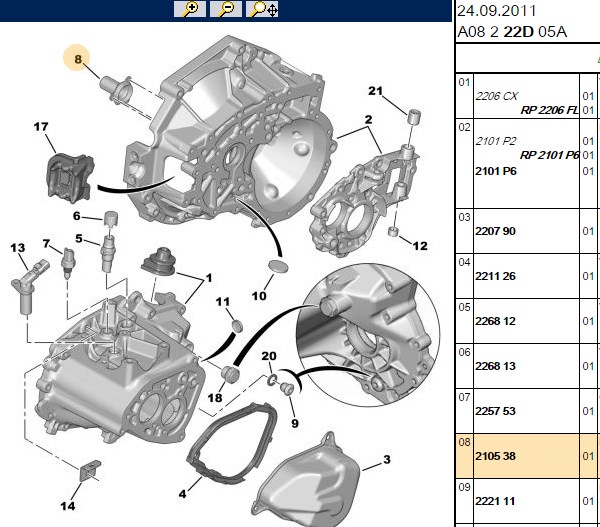Screen dimensions: 600x527
Task: Select part number 2257 53
Action: 495,411
